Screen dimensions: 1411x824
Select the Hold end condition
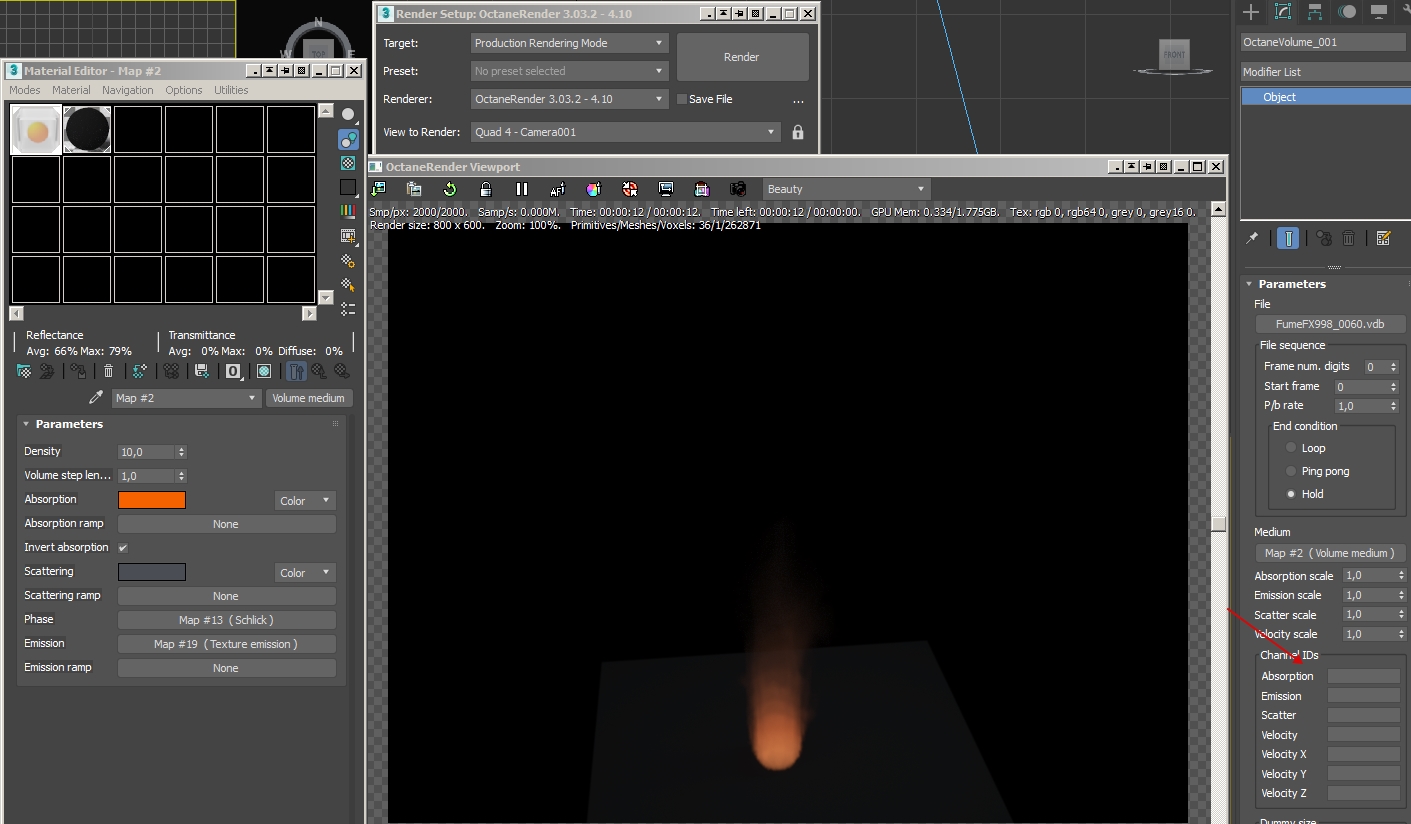click(1291, 494)
